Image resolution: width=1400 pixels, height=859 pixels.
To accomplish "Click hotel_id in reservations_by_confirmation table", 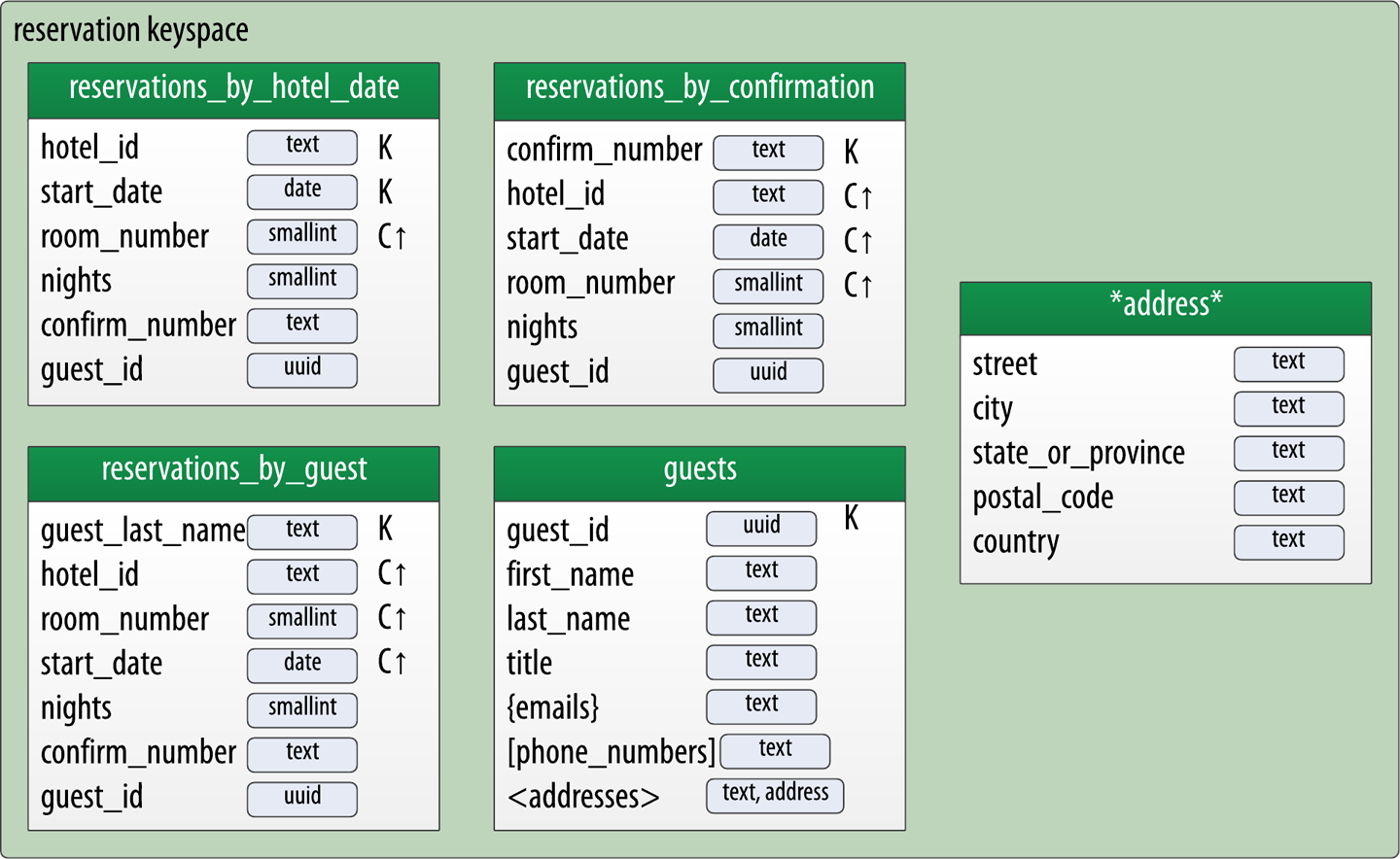I will (555, 195).
